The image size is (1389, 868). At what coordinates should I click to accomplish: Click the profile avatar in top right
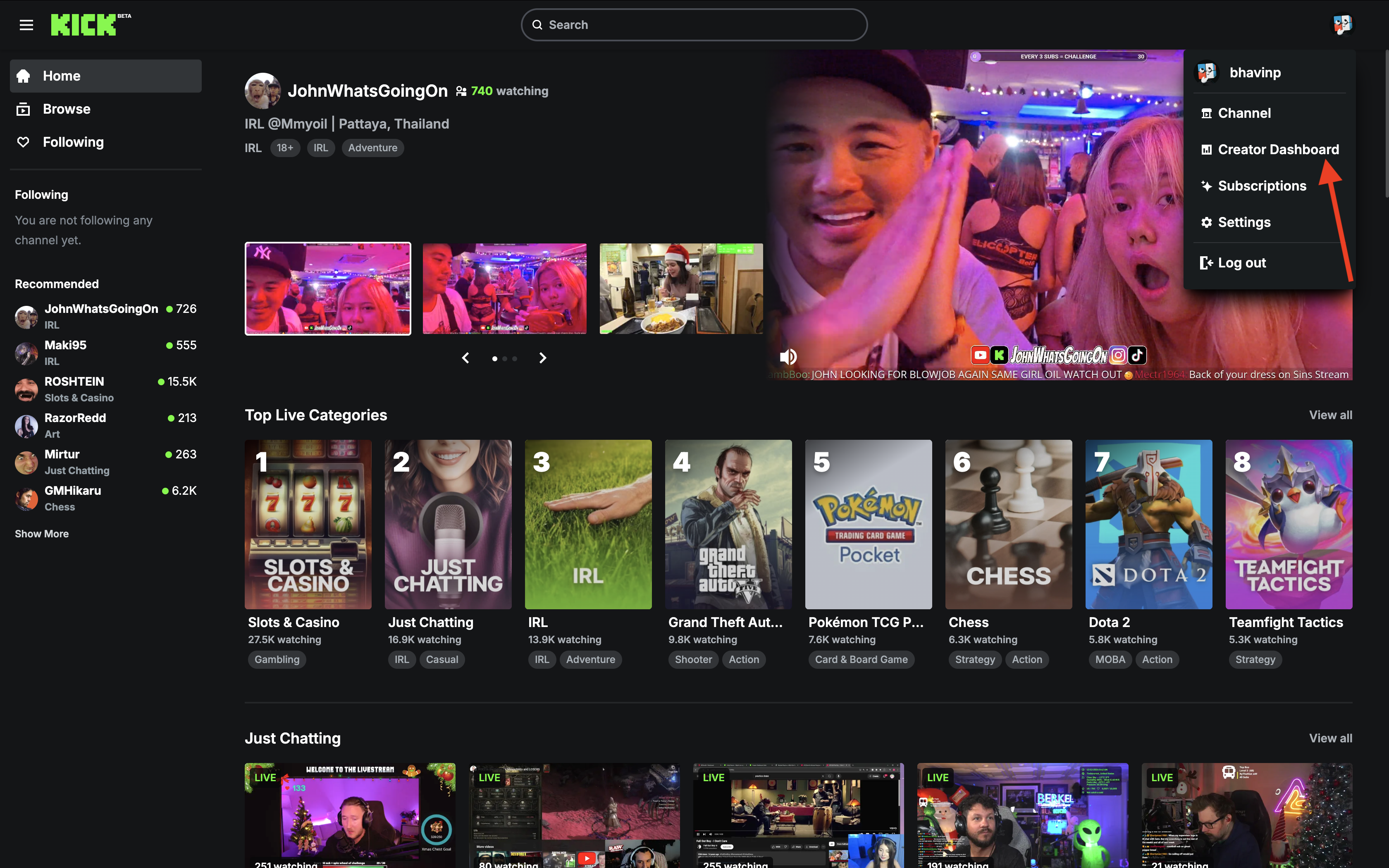[x=1343, y=24]
